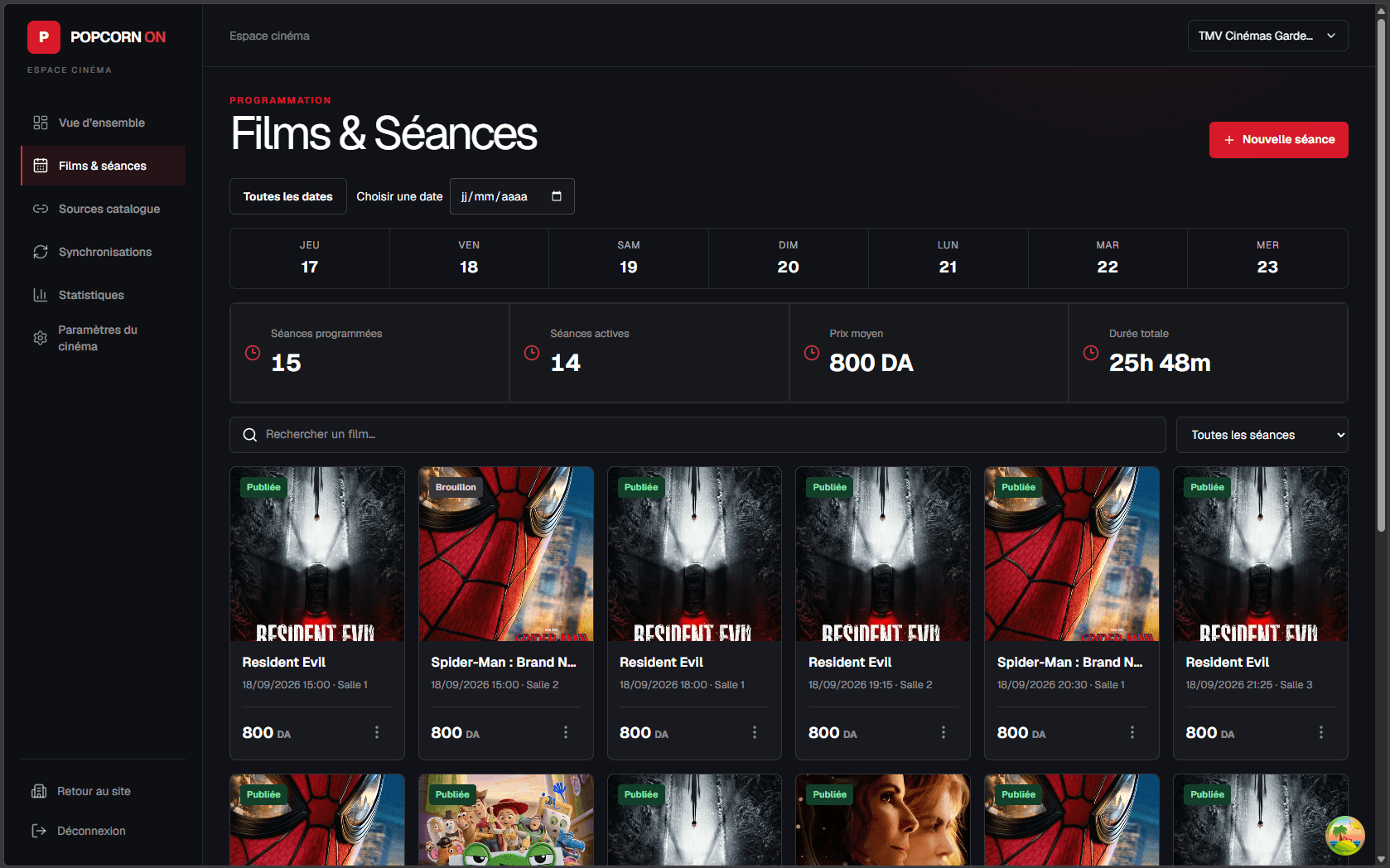
Task: Activate the Toutes les dates filter button
Action: tap(287, 196)
